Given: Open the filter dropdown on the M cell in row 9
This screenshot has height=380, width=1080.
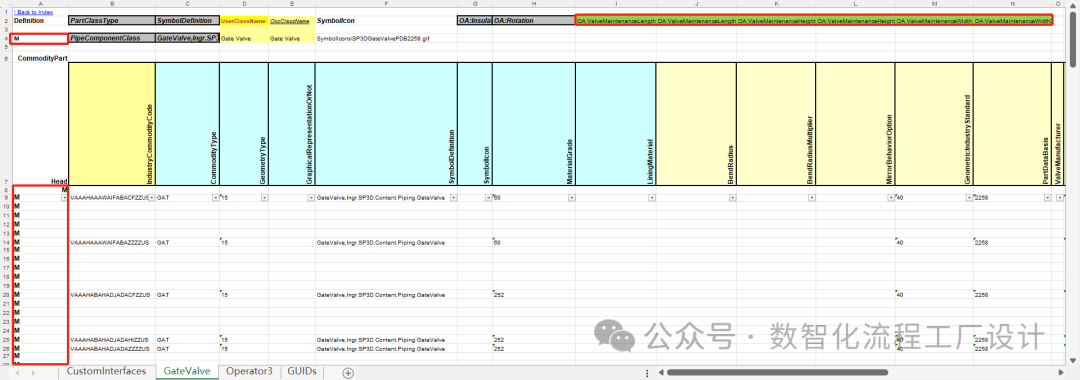Looking at the screenshot, I should pyautogui.click(x=64, y=198).
